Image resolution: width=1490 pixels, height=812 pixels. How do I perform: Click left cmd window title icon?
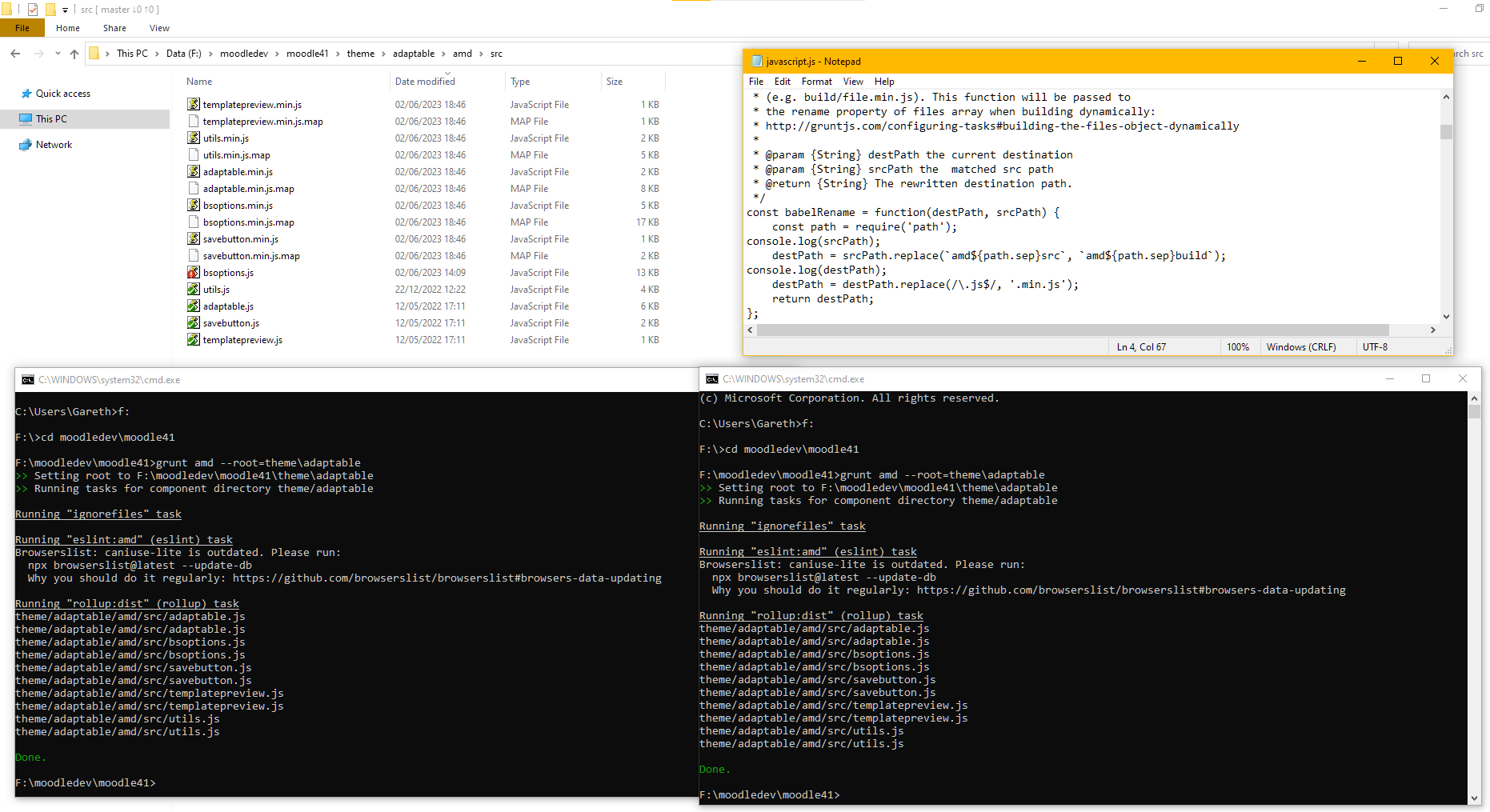tap(28, 380)
